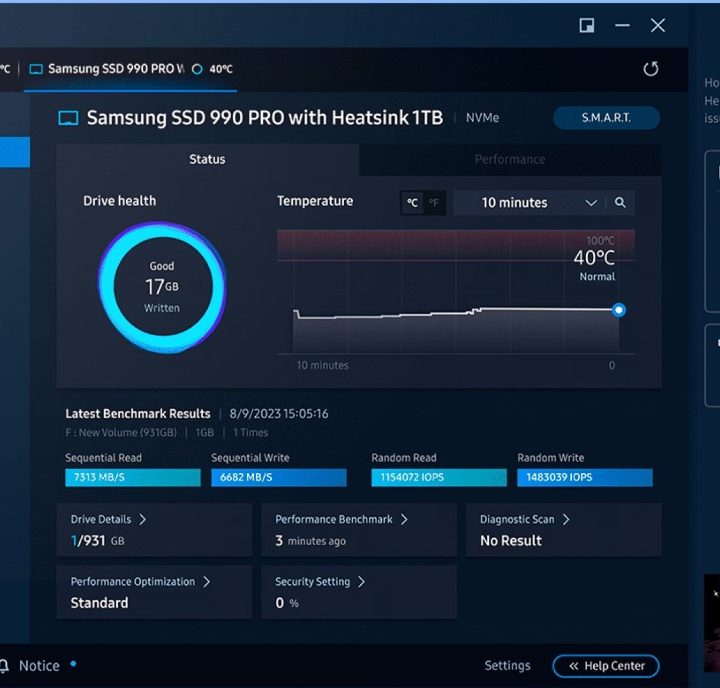Click the Drive Details label
This screenshot has height=688, width=720.
(101, 519)
